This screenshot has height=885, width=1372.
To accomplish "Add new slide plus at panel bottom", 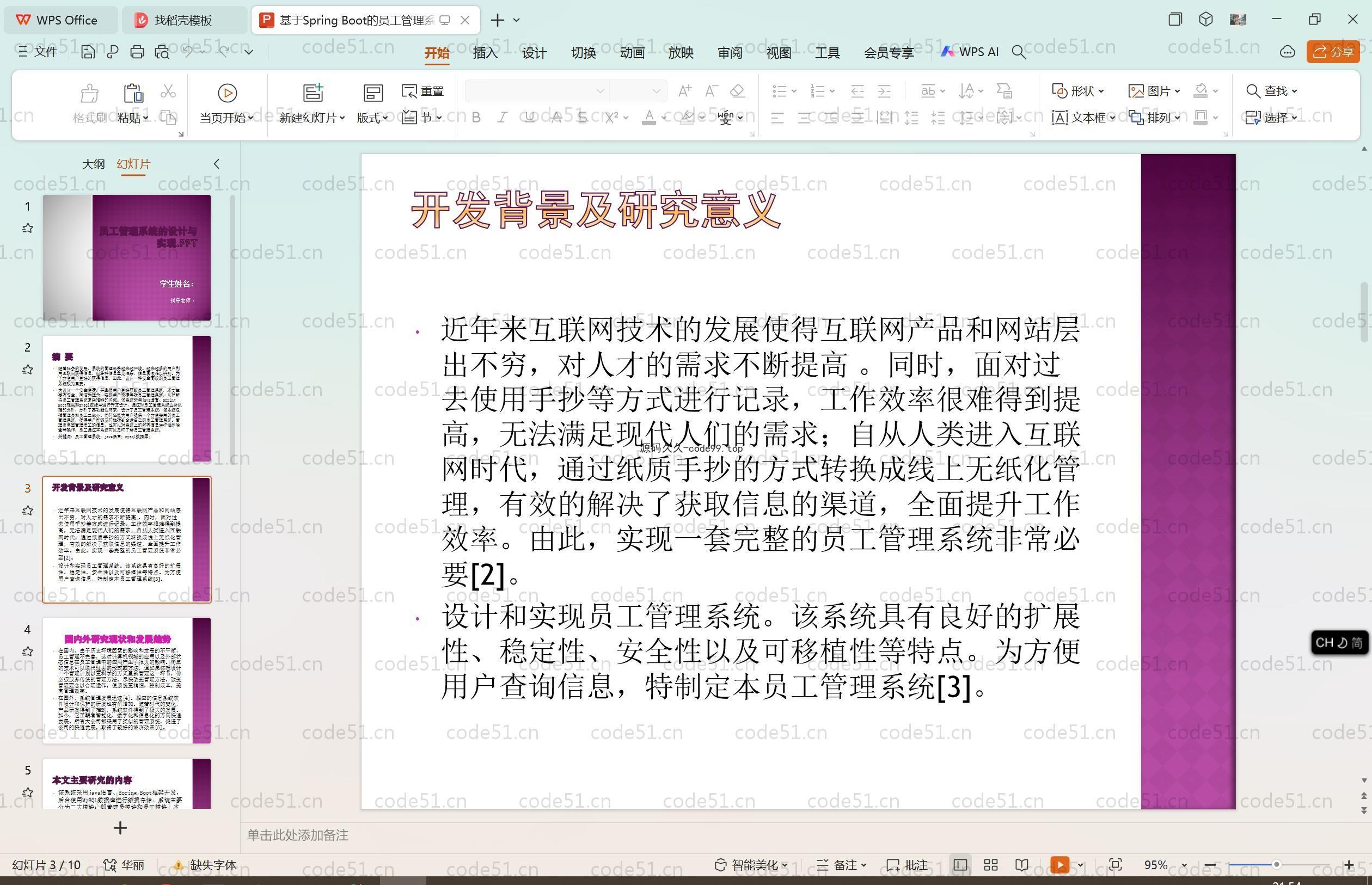I will tap(120, 828).
